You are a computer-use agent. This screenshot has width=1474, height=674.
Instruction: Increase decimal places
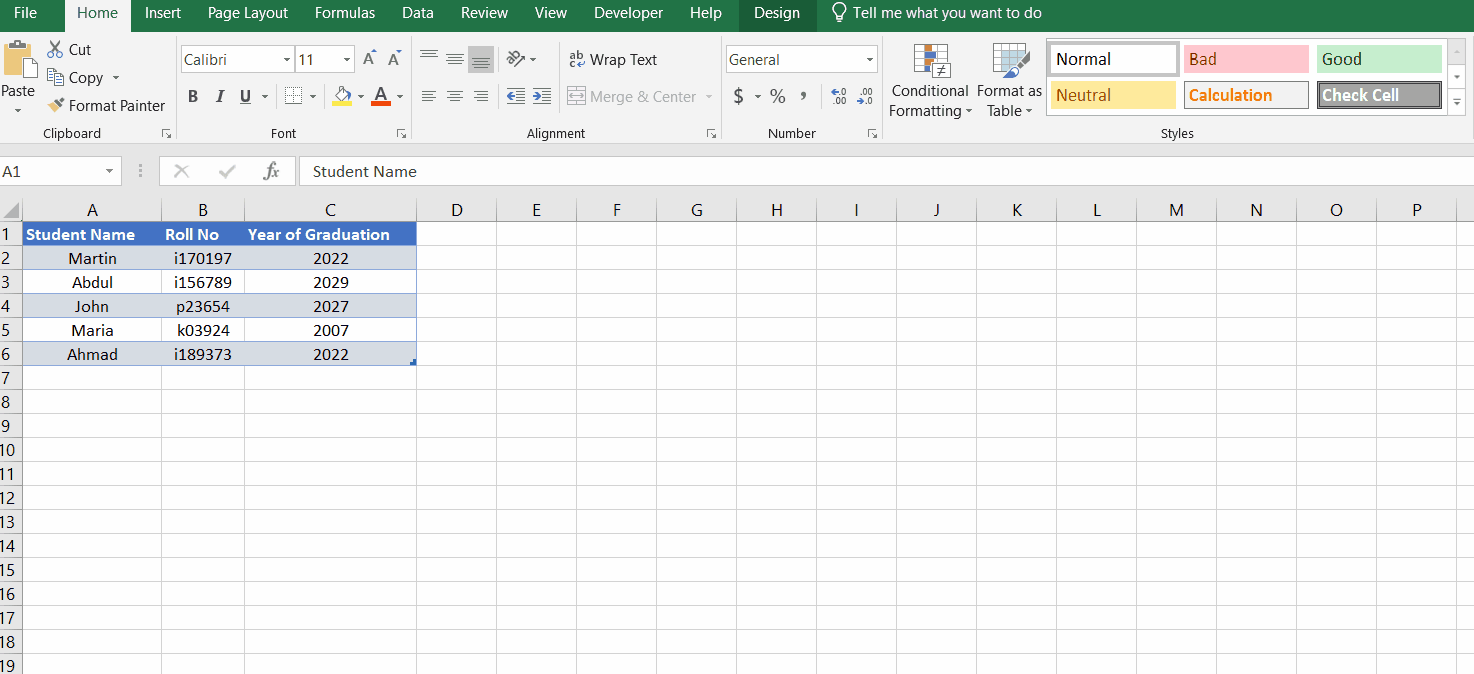click(839, 96)
